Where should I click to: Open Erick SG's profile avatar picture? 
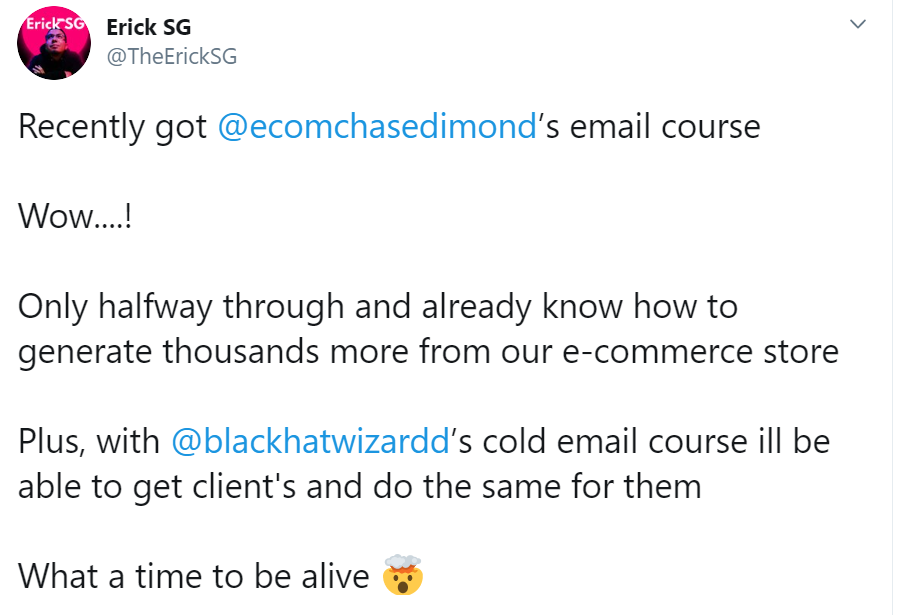(56, 49)
